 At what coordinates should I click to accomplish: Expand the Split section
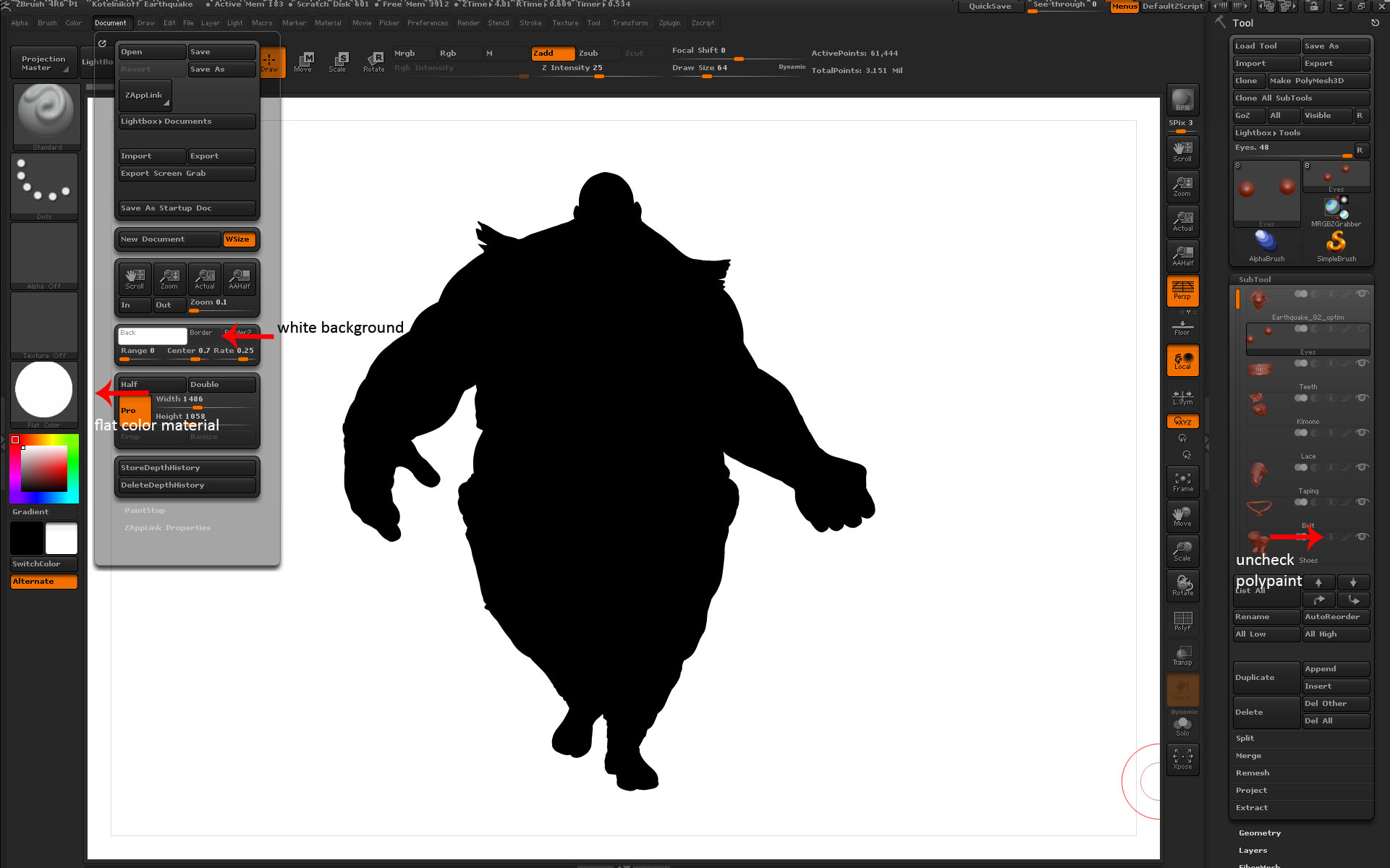pyautogui.click(x=1245, y=739)
